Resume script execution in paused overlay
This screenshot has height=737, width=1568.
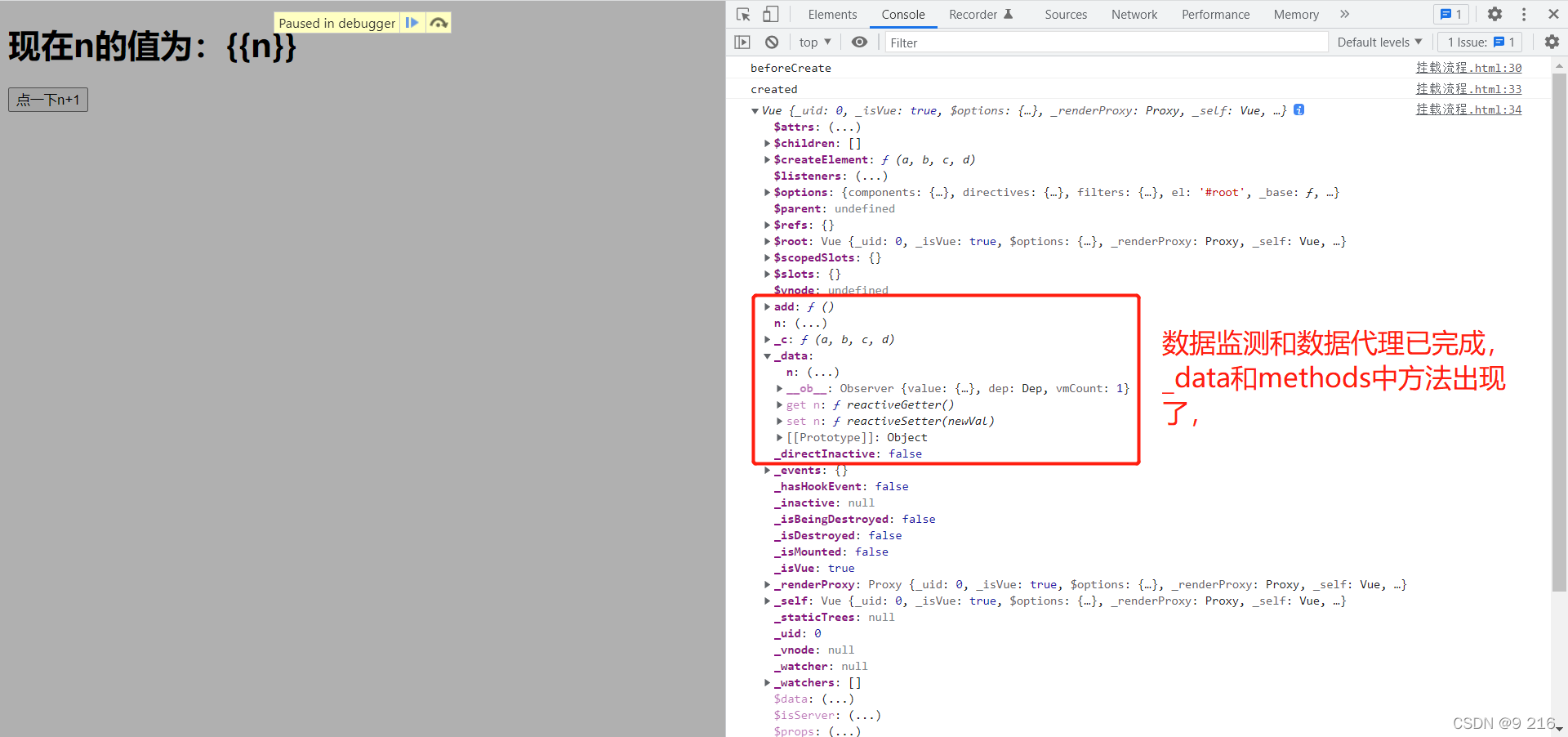[412, 23]
